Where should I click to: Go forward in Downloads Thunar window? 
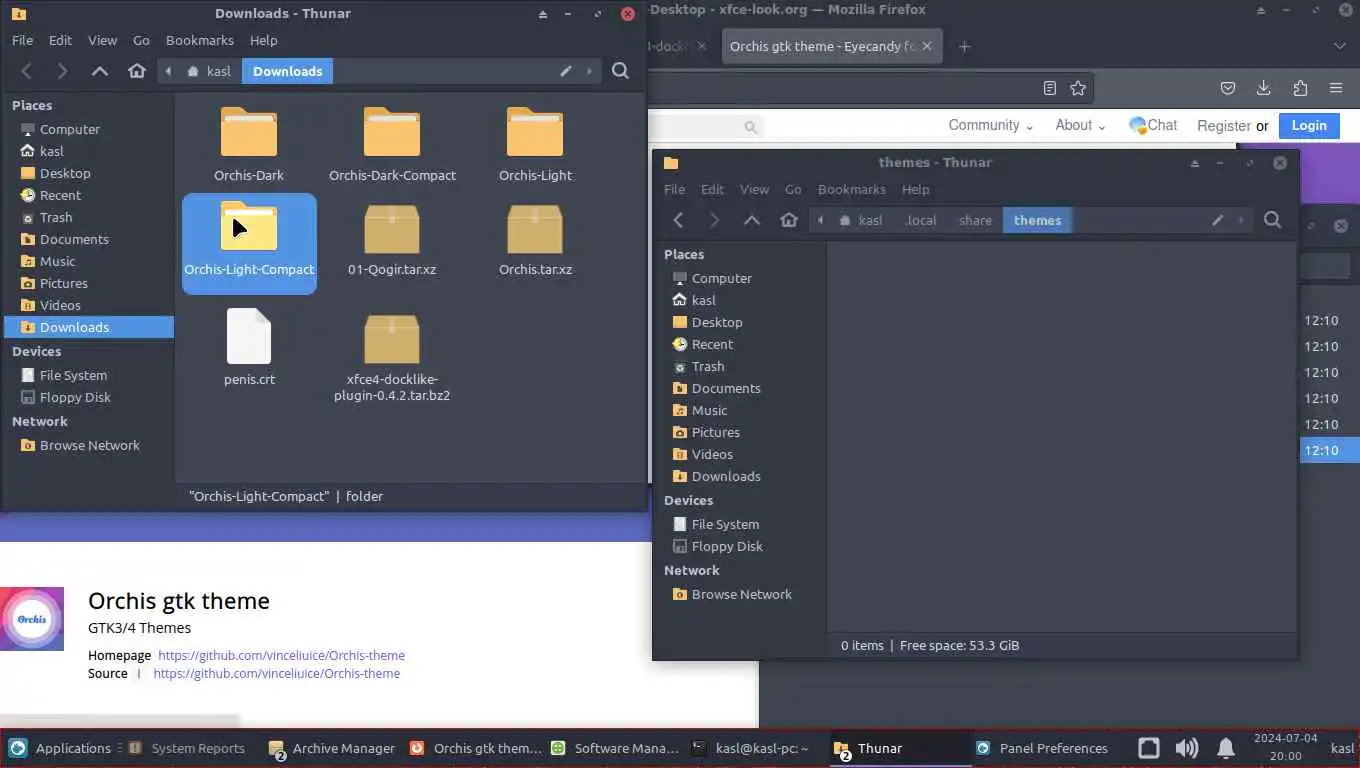[62, 71]
